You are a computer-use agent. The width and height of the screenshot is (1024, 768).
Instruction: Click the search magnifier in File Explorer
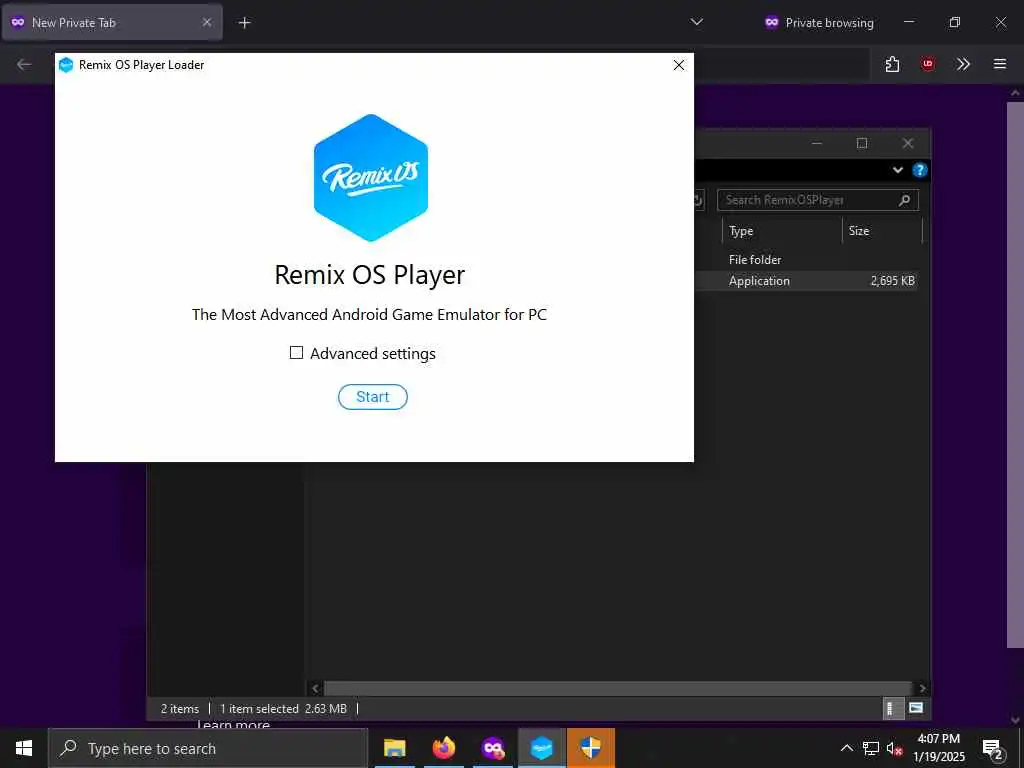(904, 200)
